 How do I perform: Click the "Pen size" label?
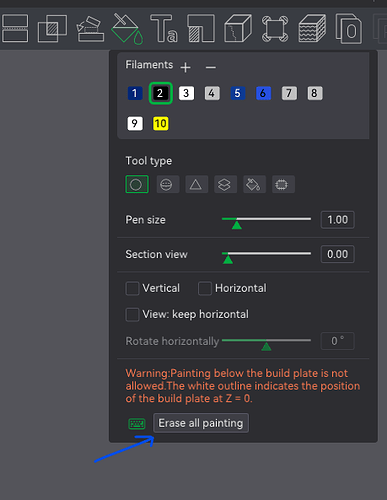pos(145,220)
